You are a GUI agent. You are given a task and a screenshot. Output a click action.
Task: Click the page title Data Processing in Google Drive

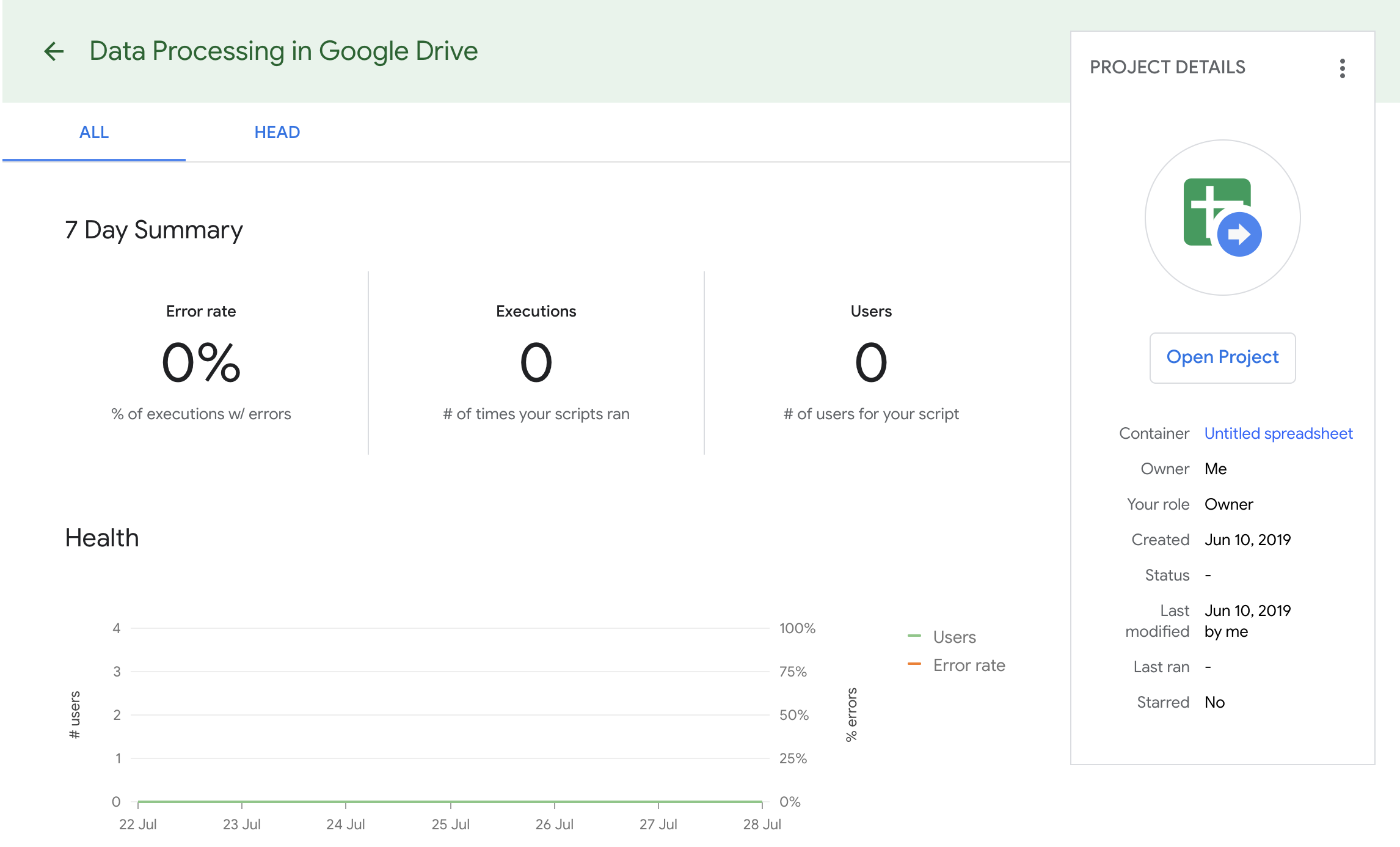(283, 51)
